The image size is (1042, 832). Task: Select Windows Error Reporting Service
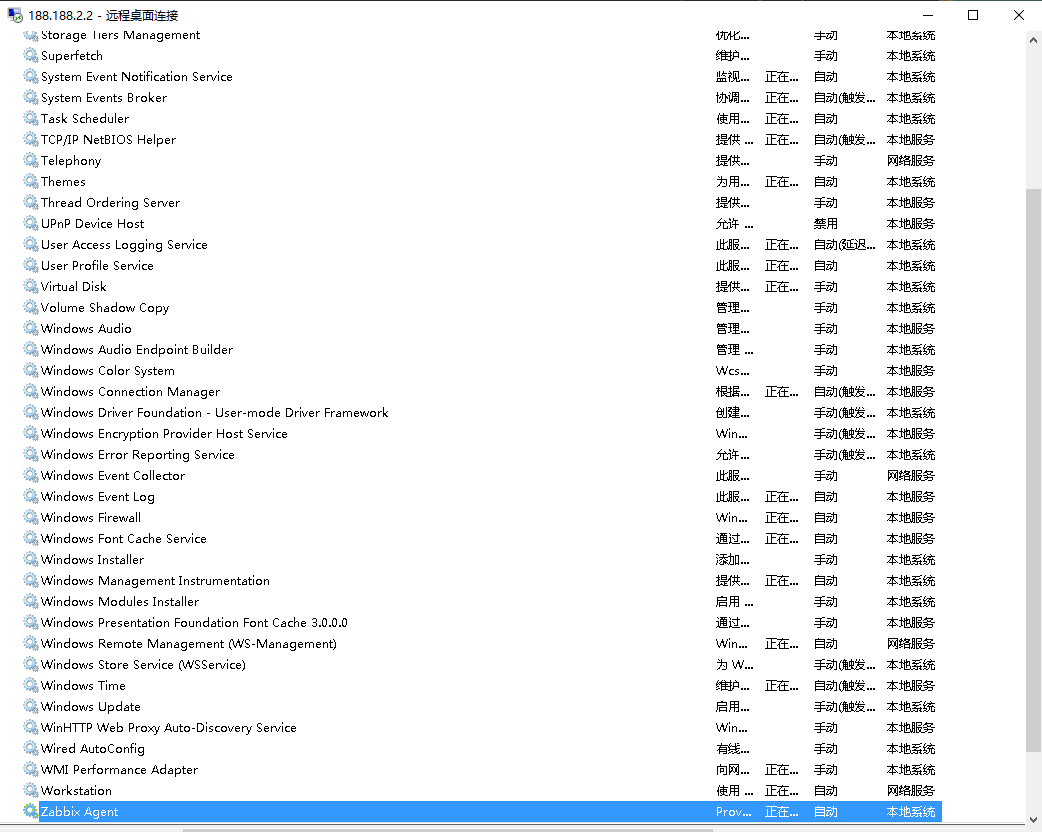(138, 455)
